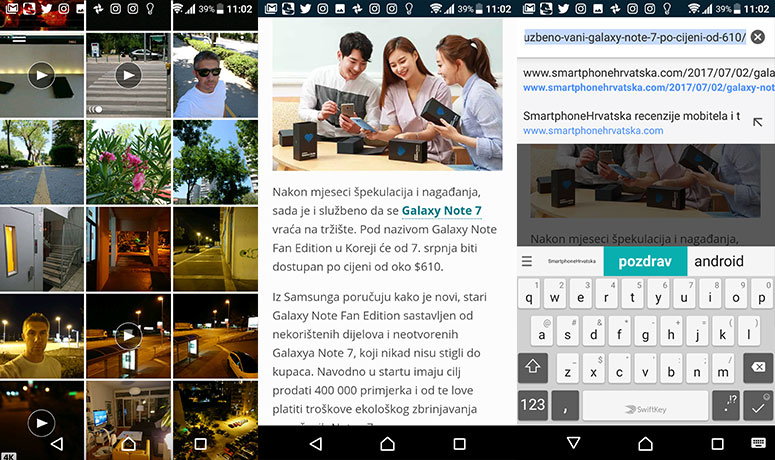Tap the highlighted URL text in address bar
Image resolution: width=775 pixels, height=460 pixels.
635,37
